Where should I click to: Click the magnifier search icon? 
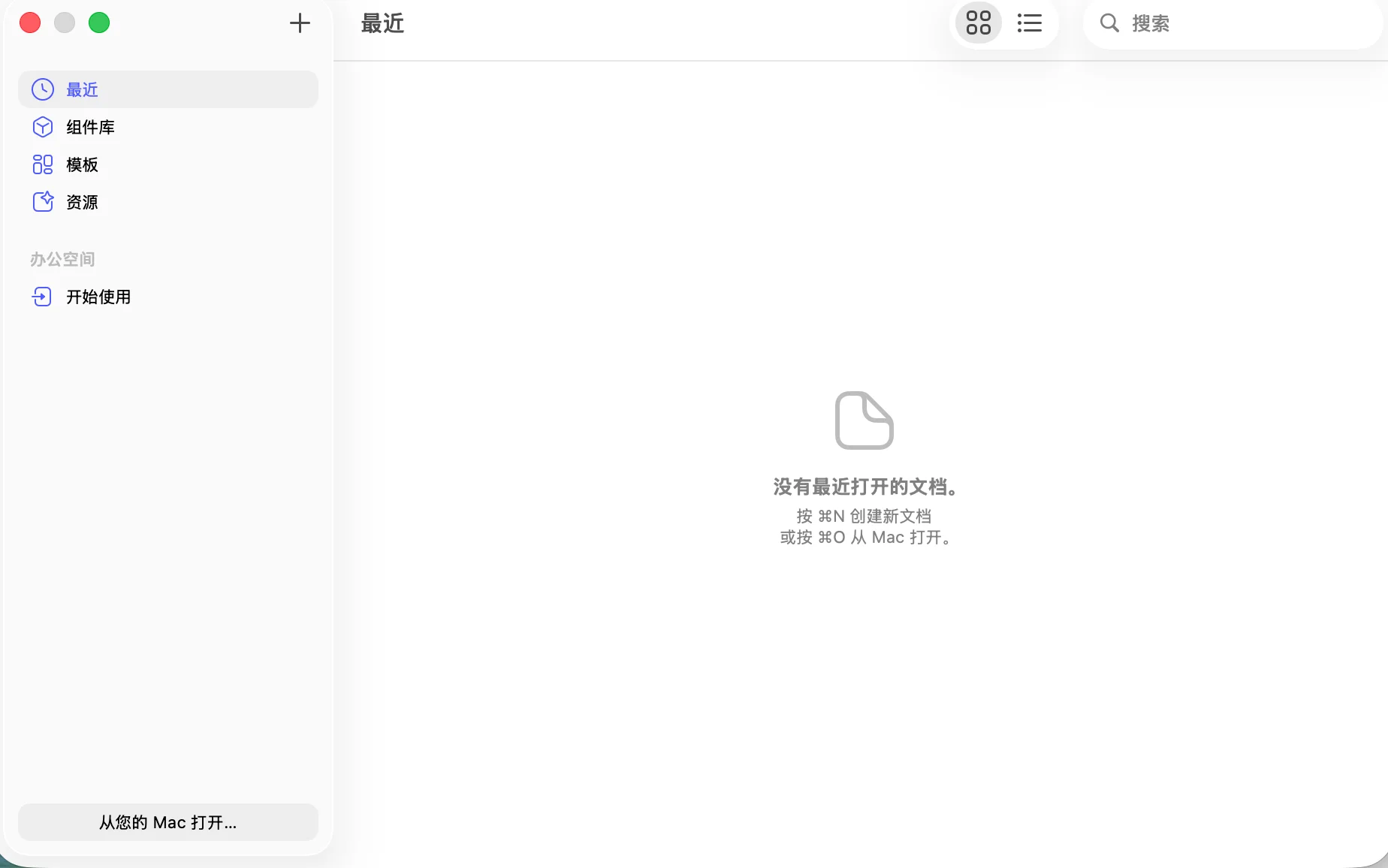point(1109,23)
